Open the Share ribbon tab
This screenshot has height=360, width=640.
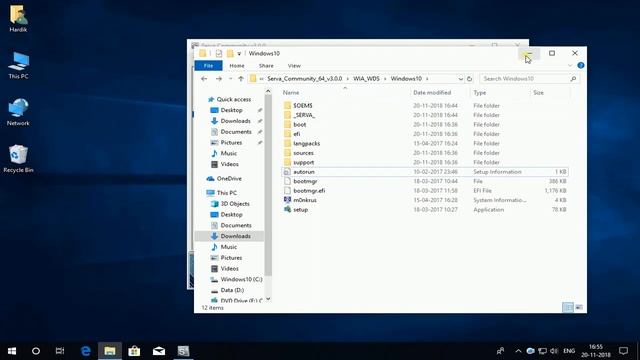click(x=266, y=65)
